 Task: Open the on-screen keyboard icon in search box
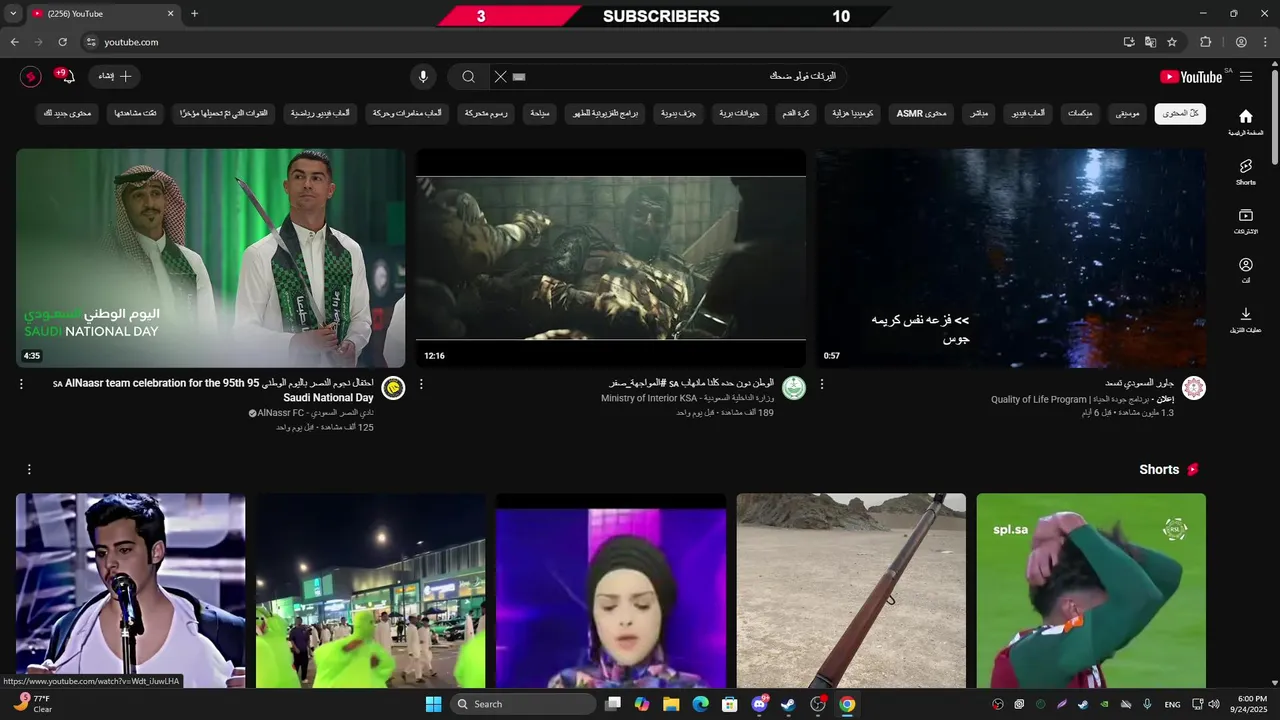(519, 77)
